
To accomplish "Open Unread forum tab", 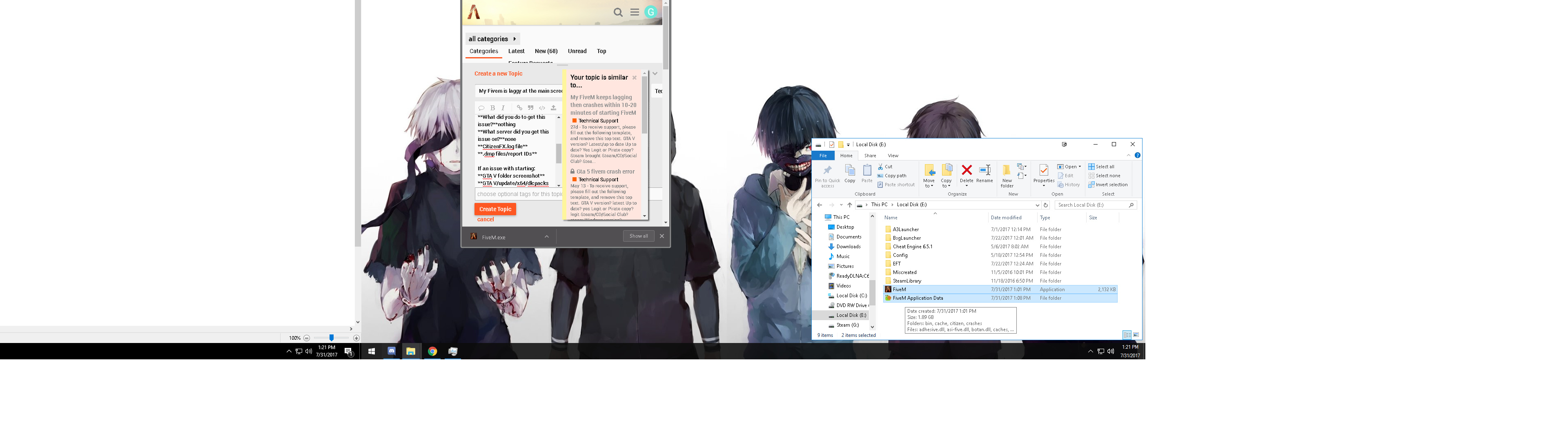I will coord(577,51).
